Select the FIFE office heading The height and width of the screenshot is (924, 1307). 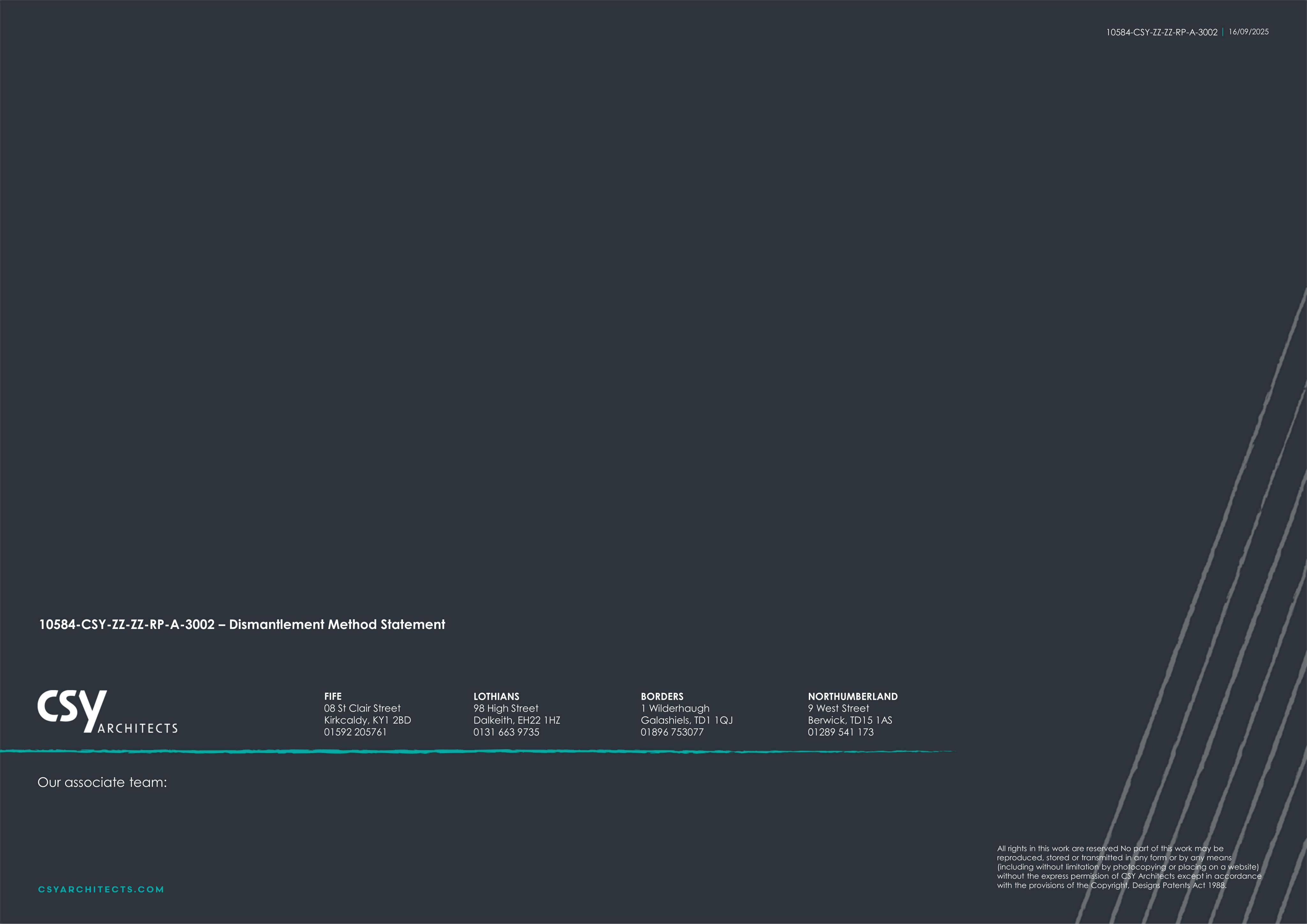[333, 696]
